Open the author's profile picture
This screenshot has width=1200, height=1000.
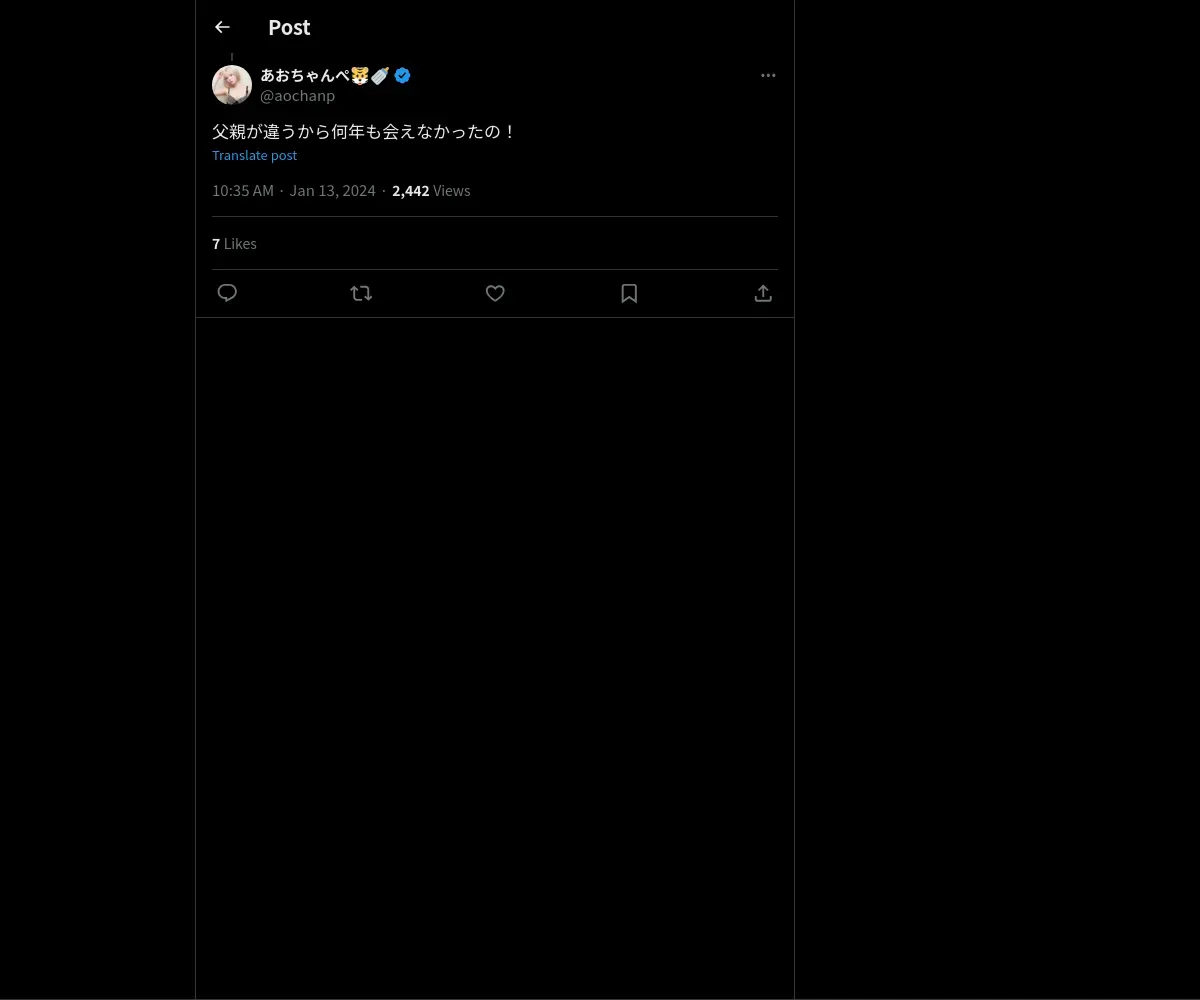pyautogui.click(x=232, y=85)
